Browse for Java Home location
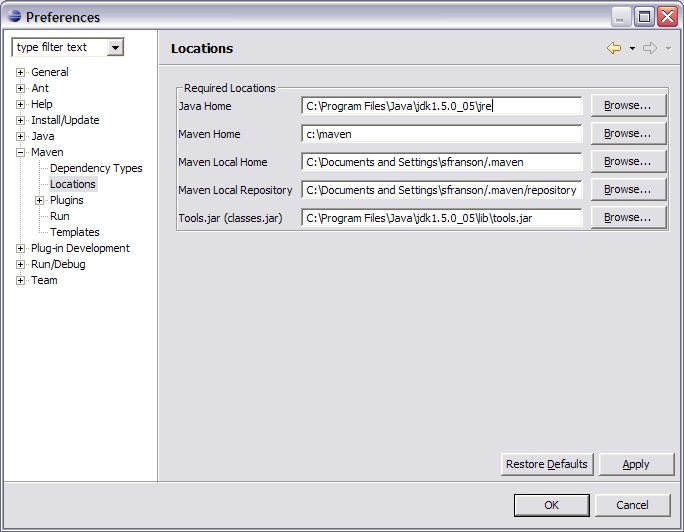The height and width of the screenshot is (532, 684). (628, 106)
